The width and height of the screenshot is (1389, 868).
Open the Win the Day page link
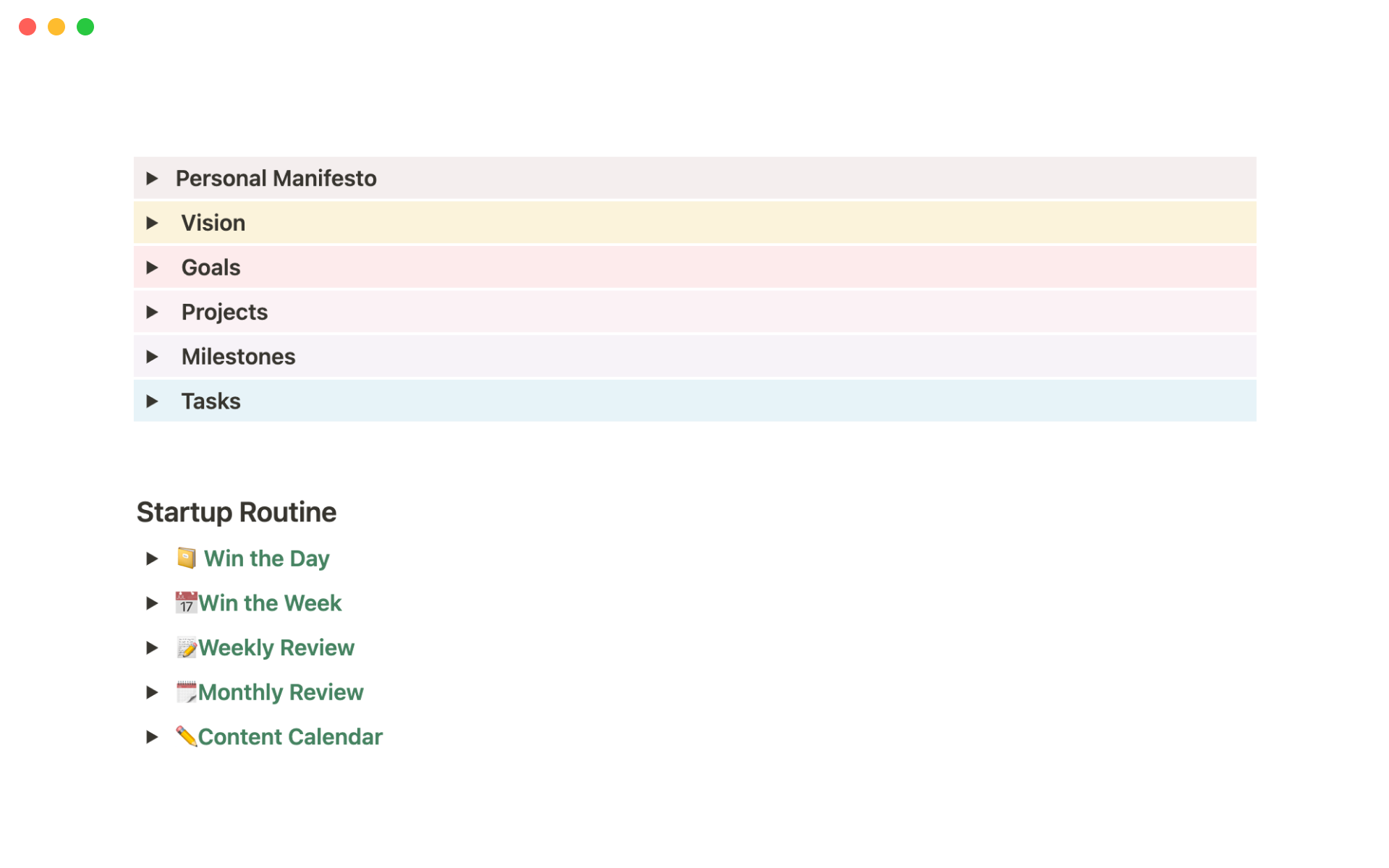[266, 558]
